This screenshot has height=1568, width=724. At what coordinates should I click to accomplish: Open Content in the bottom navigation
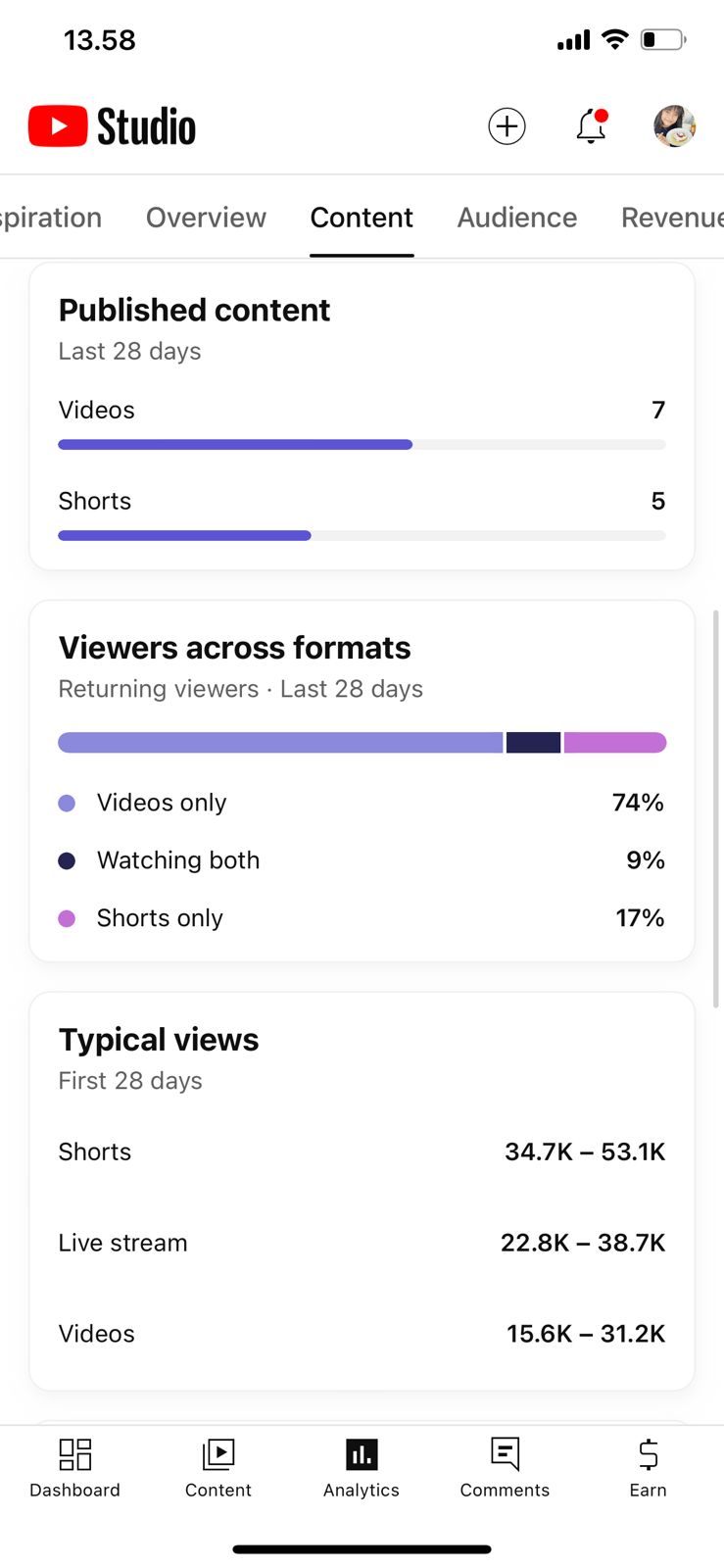218,1466
